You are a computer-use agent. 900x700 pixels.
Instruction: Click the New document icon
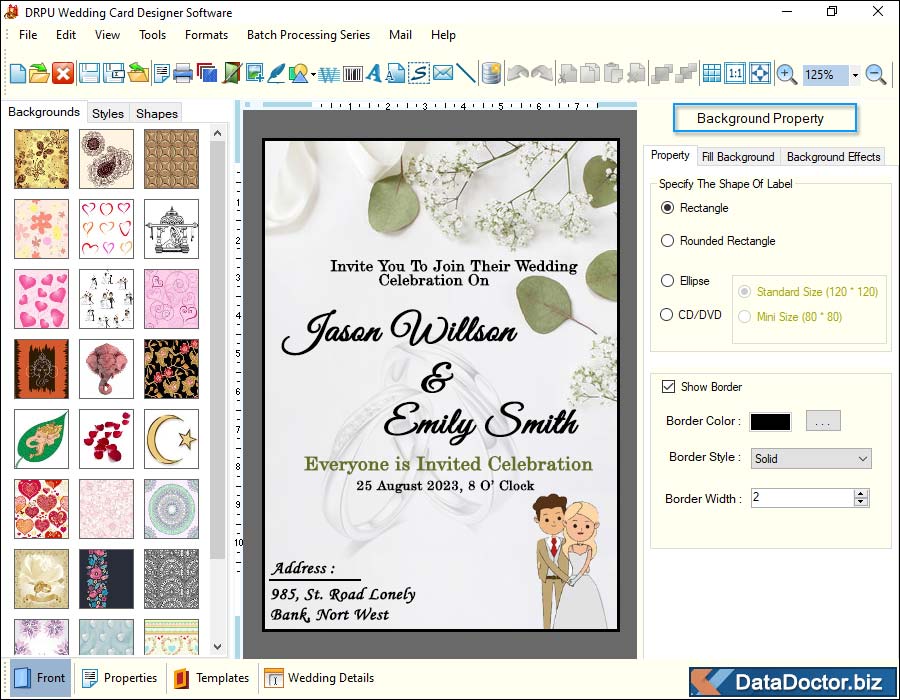click(x=18, y=74)
